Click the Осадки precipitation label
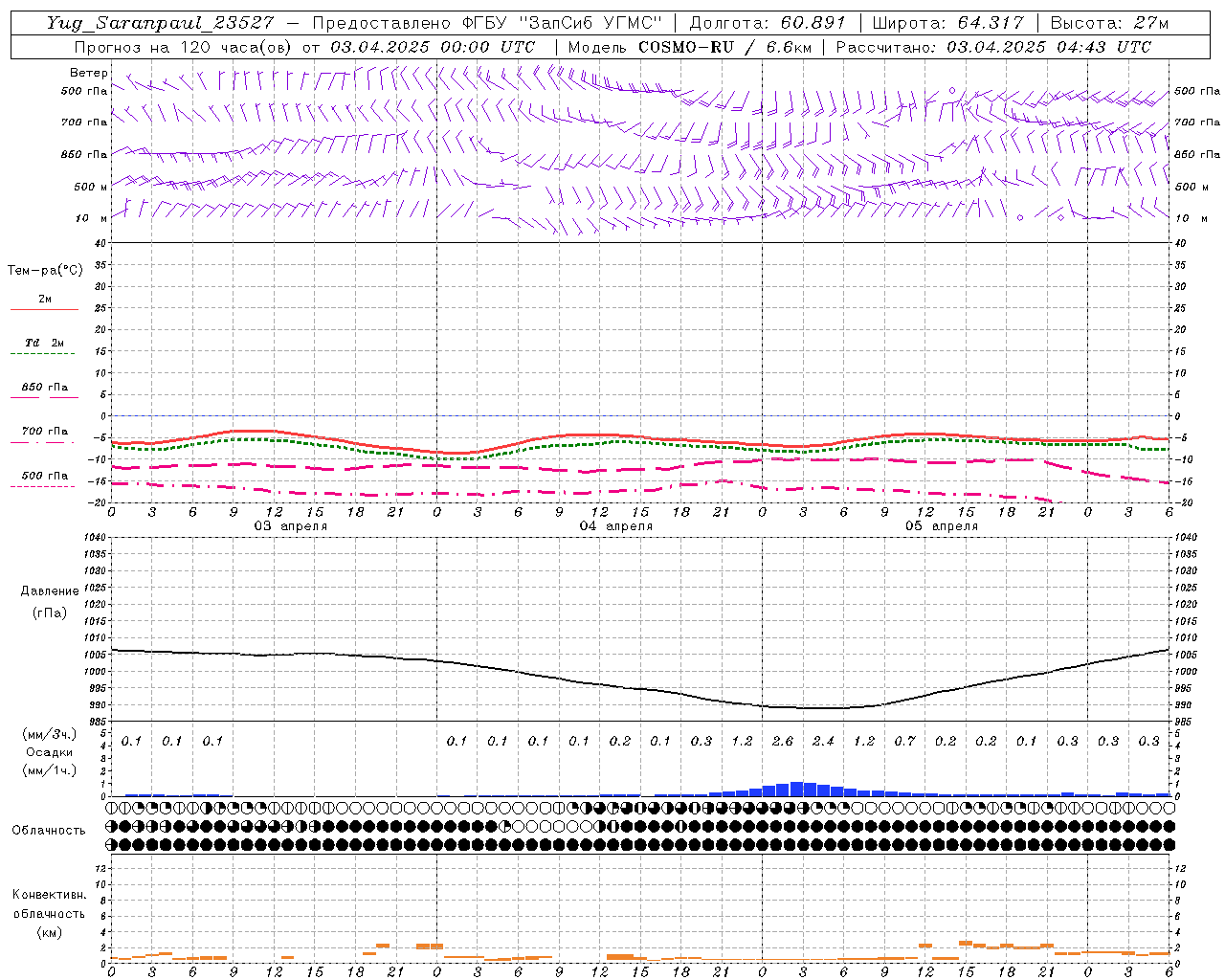The height and width of the screenshot is (980, 1225). [49, 752]
